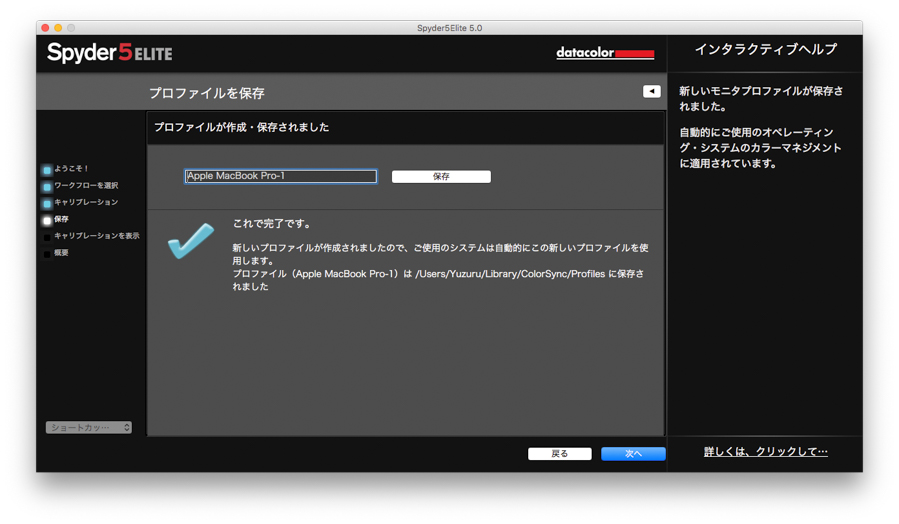Proceed with the 次へ button
The width and height of the screenshot is (899, 524).
click(x=633, y=453)
